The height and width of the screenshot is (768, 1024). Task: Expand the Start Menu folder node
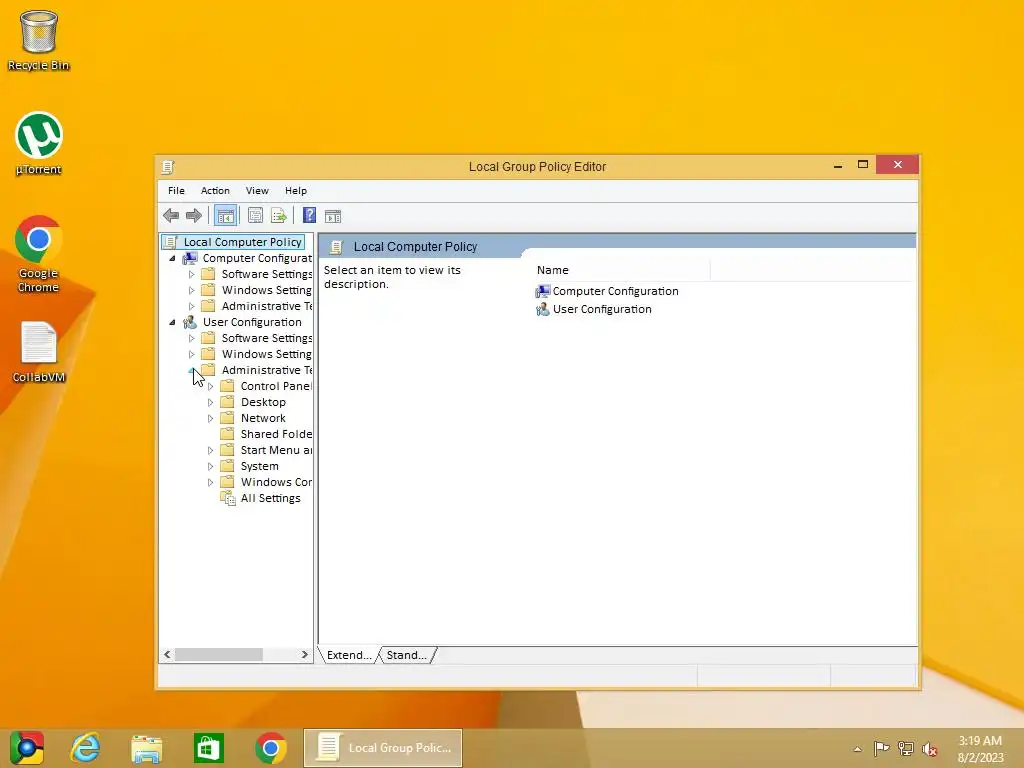pyautogui.click(x=210, y=451)
